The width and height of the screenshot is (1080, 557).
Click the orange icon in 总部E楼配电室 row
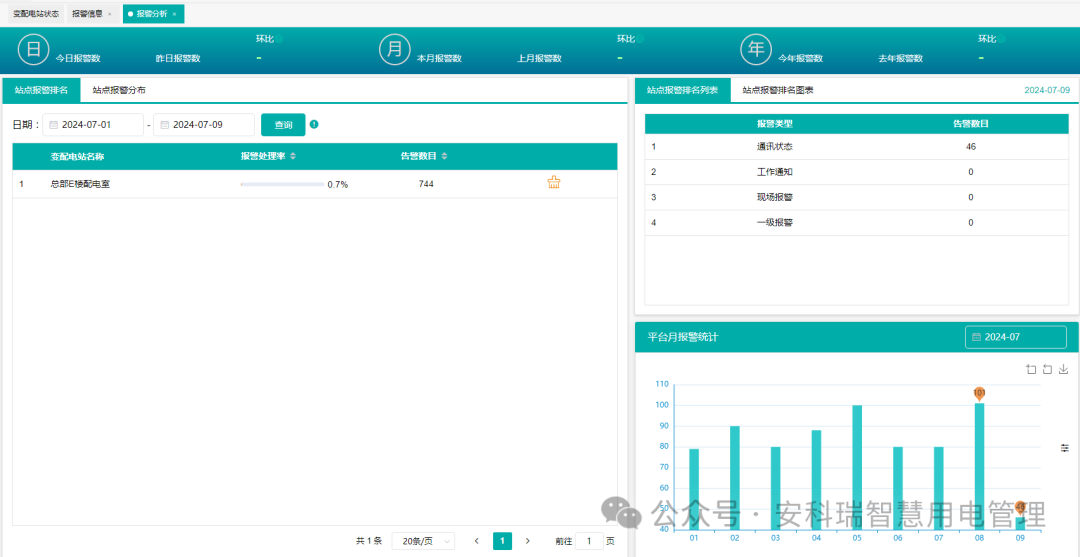tap(554, 183)
